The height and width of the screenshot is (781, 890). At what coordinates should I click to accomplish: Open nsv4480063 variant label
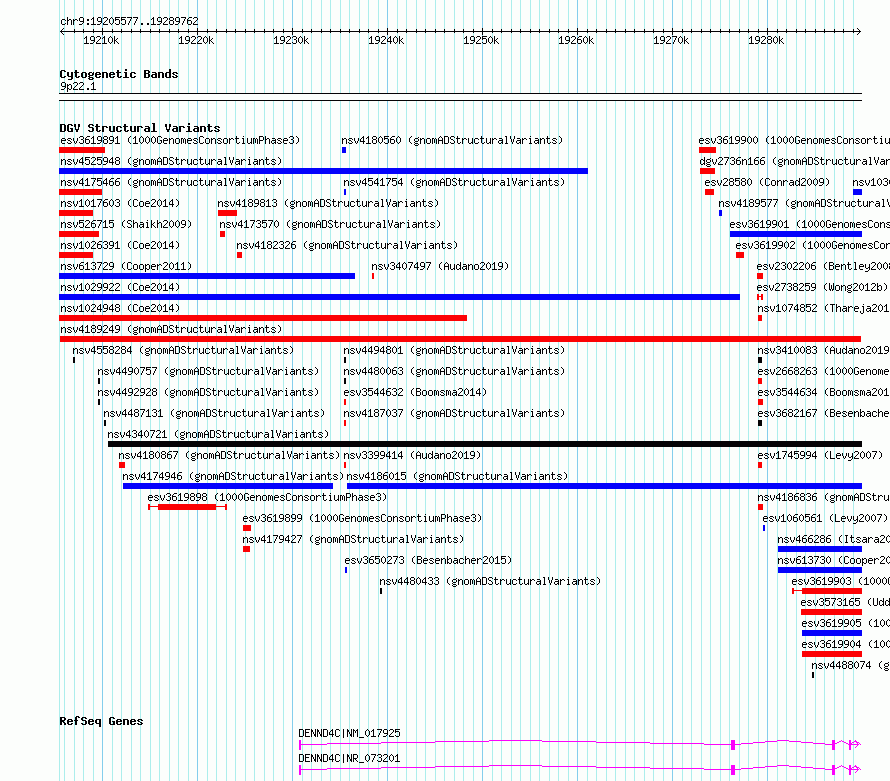454,371
